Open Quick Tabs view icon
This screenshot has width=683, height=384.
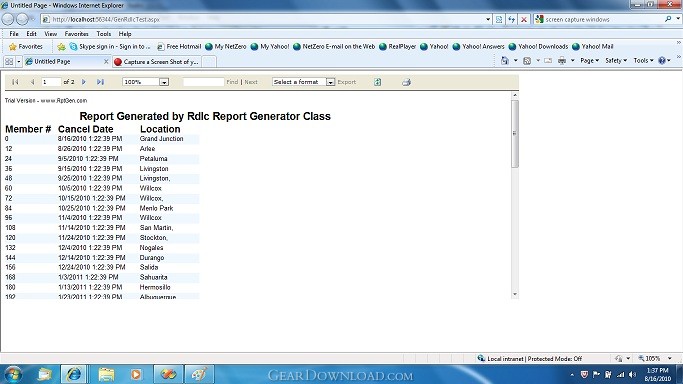coord(9,61)
